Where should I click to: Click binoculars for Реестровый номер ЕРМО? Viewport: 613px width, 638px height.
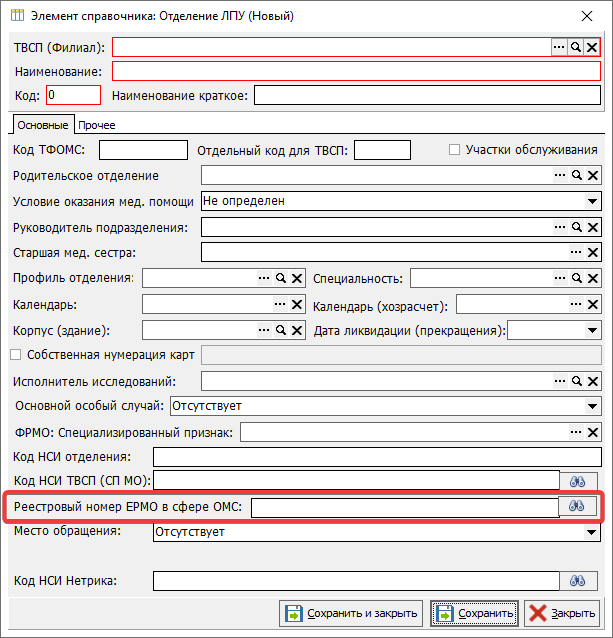(x=577, y=506)
